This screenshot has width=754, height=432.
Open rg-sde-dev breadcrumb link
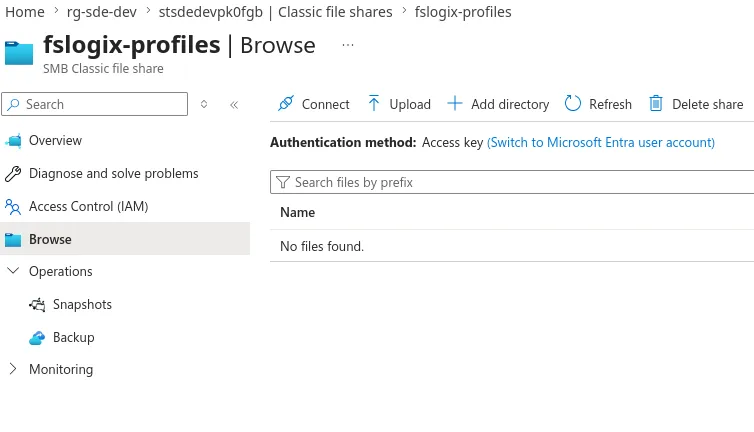click(x=101, y=12)
